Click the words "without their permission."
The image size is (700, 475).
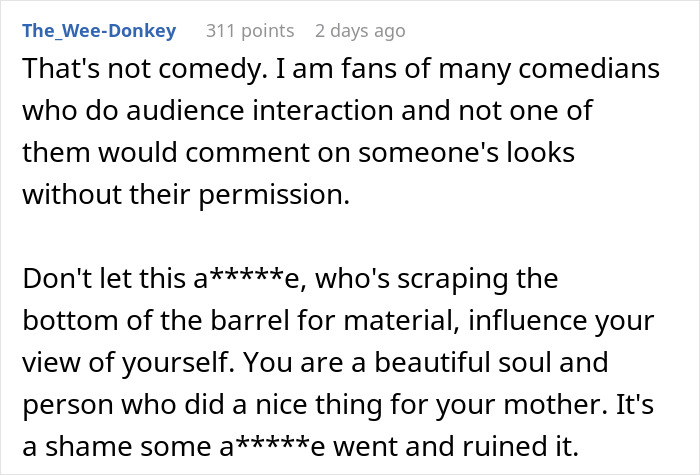[187, 195]
